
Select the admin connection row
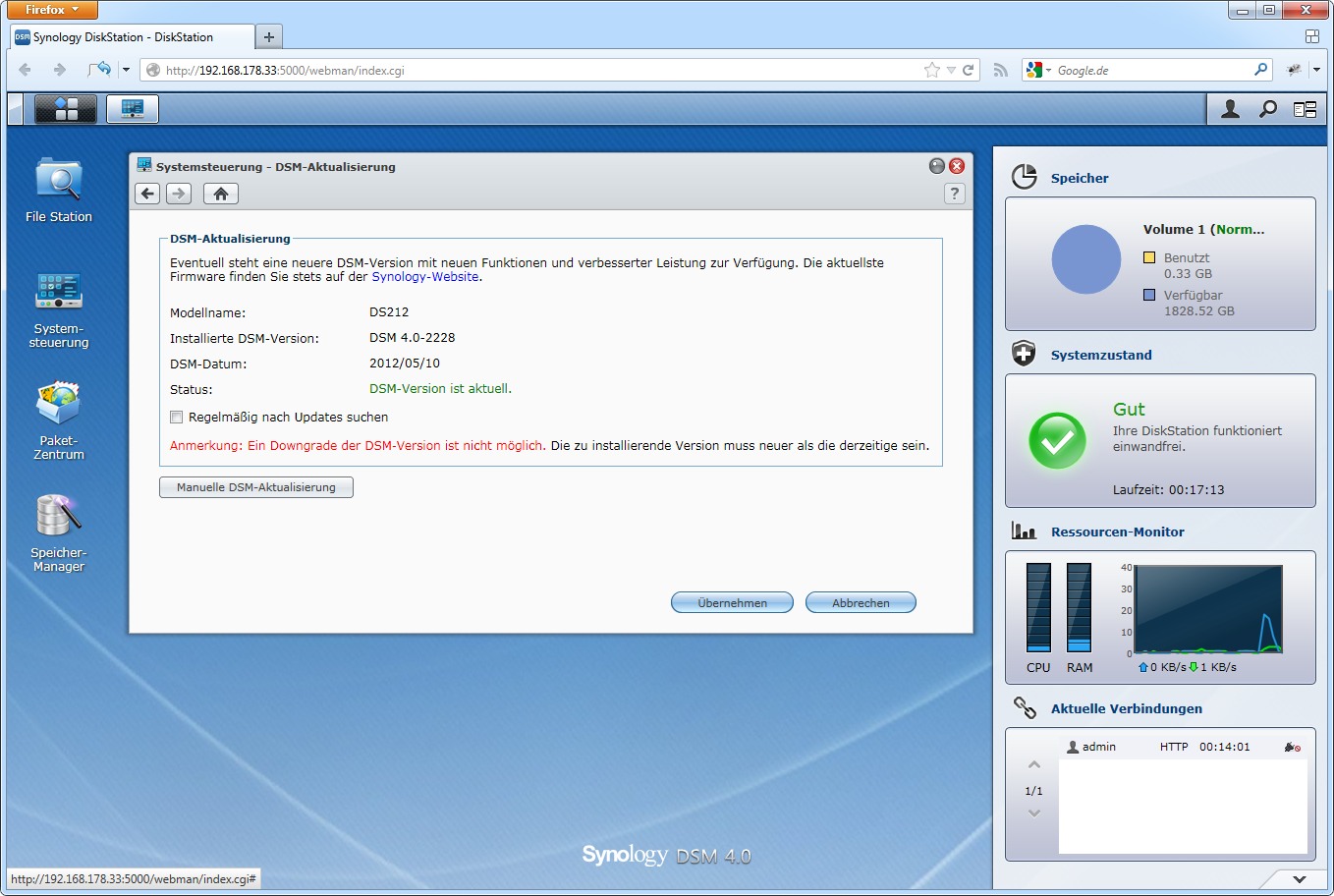click(1183, 747)
